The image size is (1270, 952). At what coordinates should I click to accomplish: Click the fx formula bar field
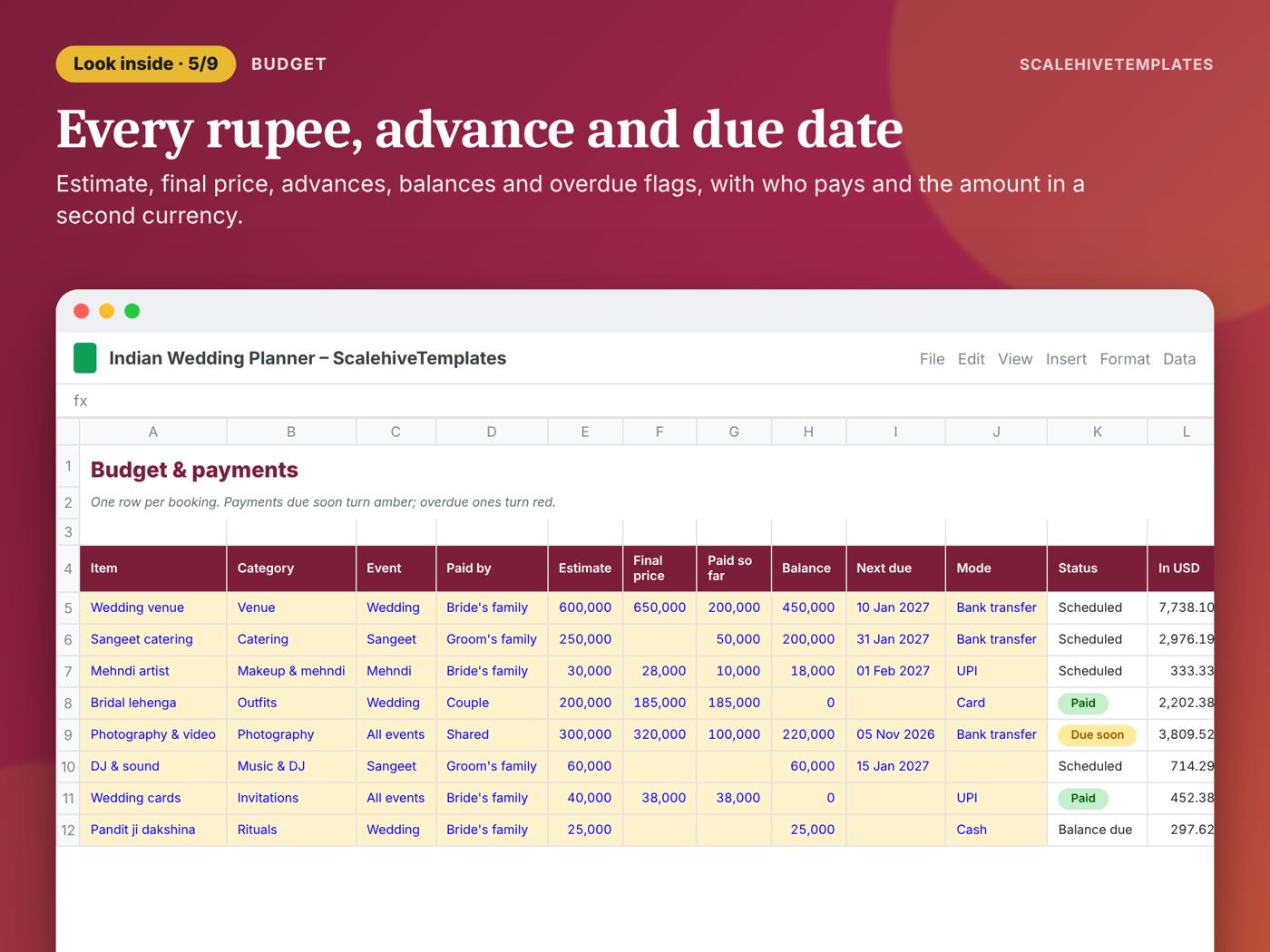635,401
